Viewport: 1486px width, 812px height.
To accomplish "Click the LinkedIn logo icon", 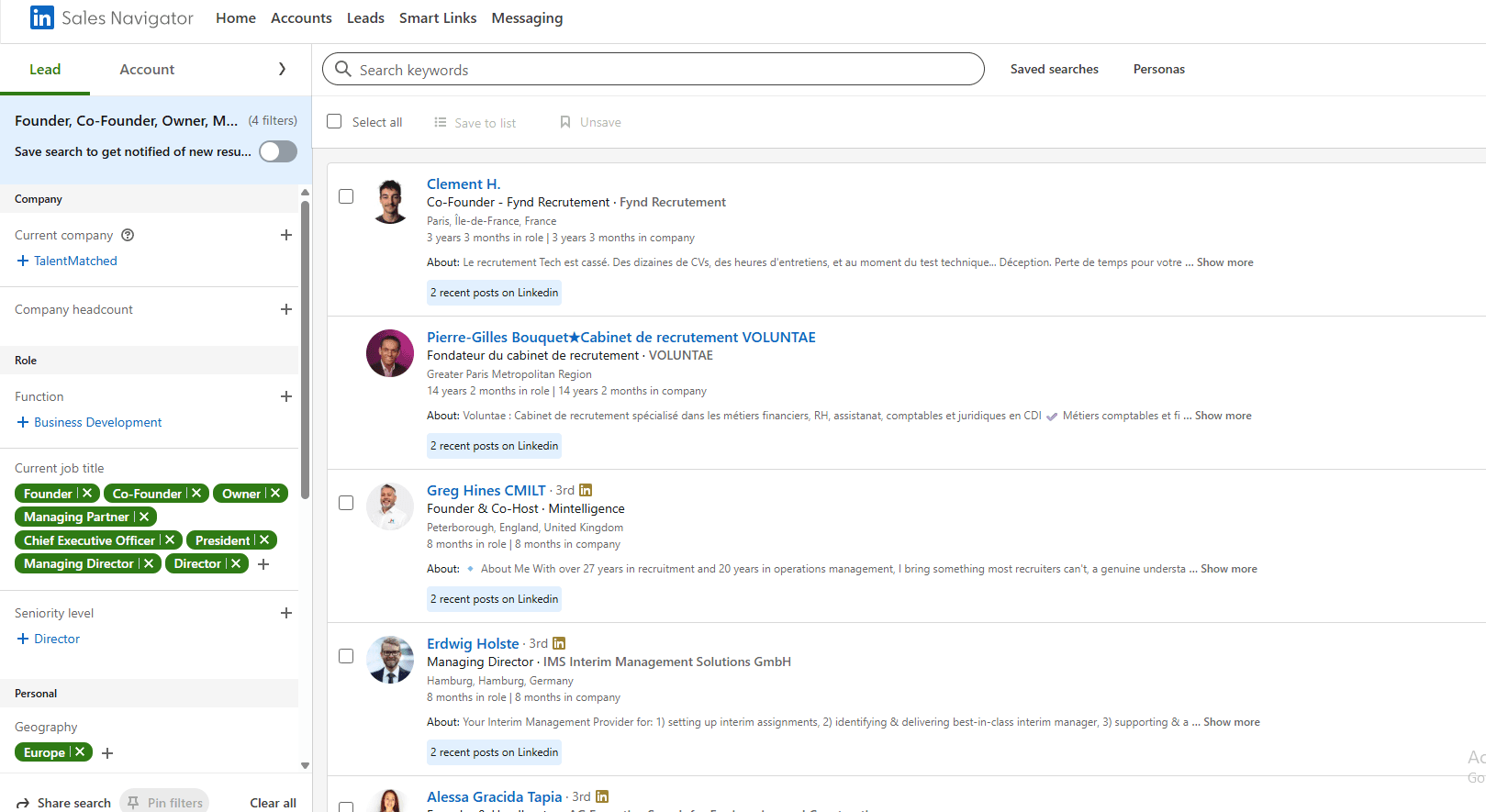I will pos(41,17).
